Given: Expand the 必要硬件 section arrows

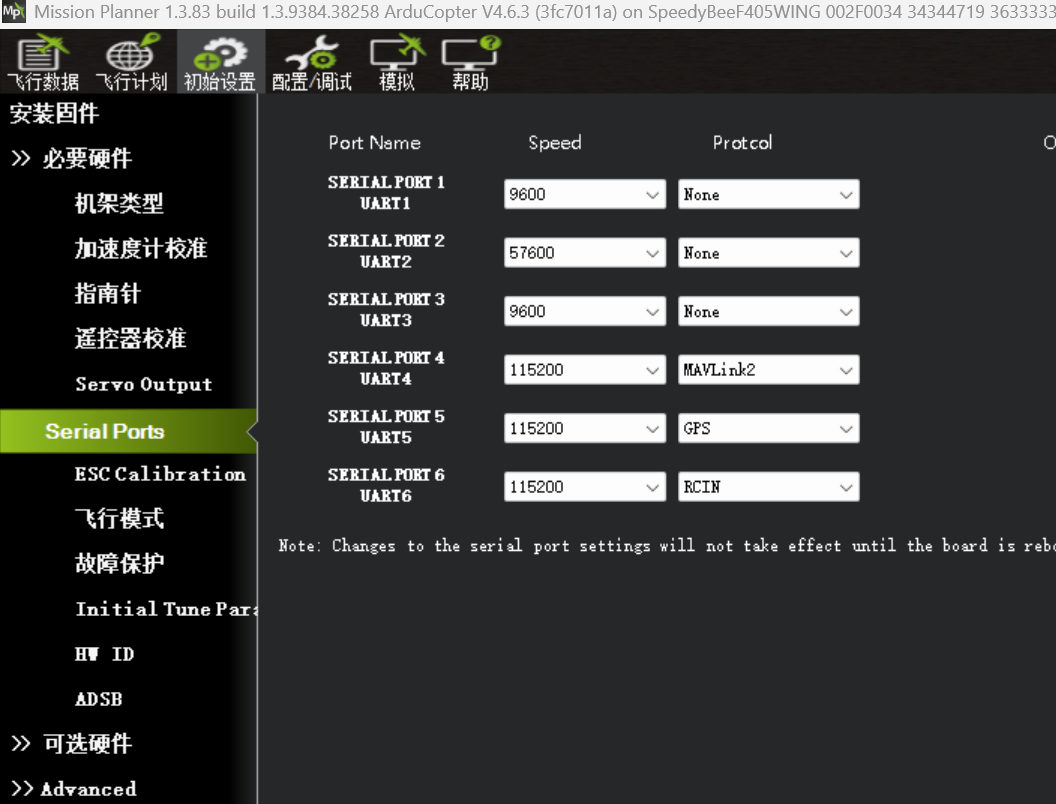Looking at the screenshot, I should 21,158.
